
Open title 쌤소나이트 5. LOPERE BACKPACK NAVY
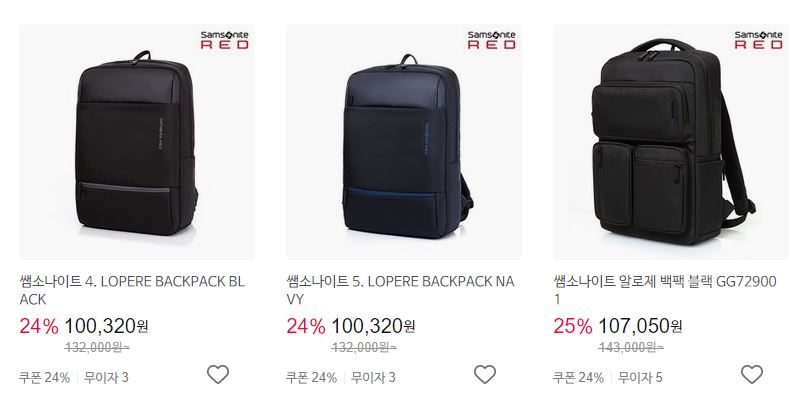400,290
